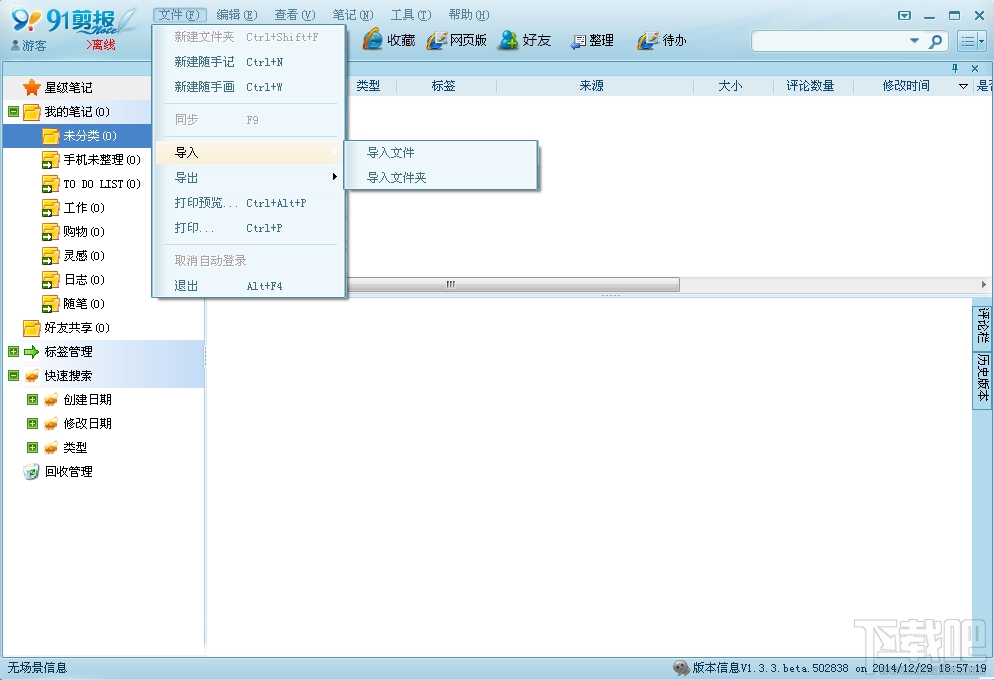Click the 标签管理 green arrow icon
This screenshot has width=994, height=680.
coord(32,352)
